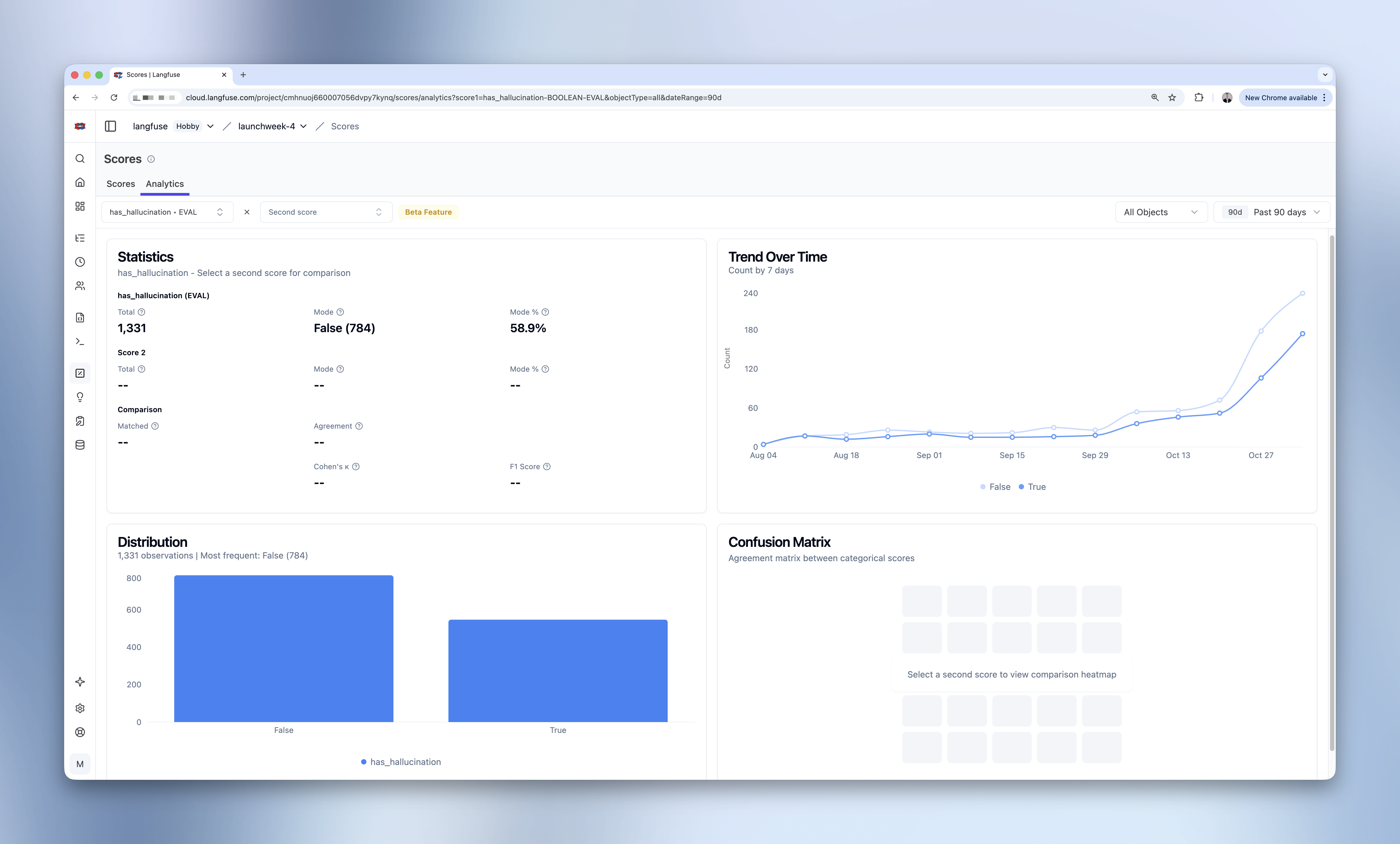Toggle the sidebar panel button
Screen dimensions: 1400x844
[x=110, y=126]
